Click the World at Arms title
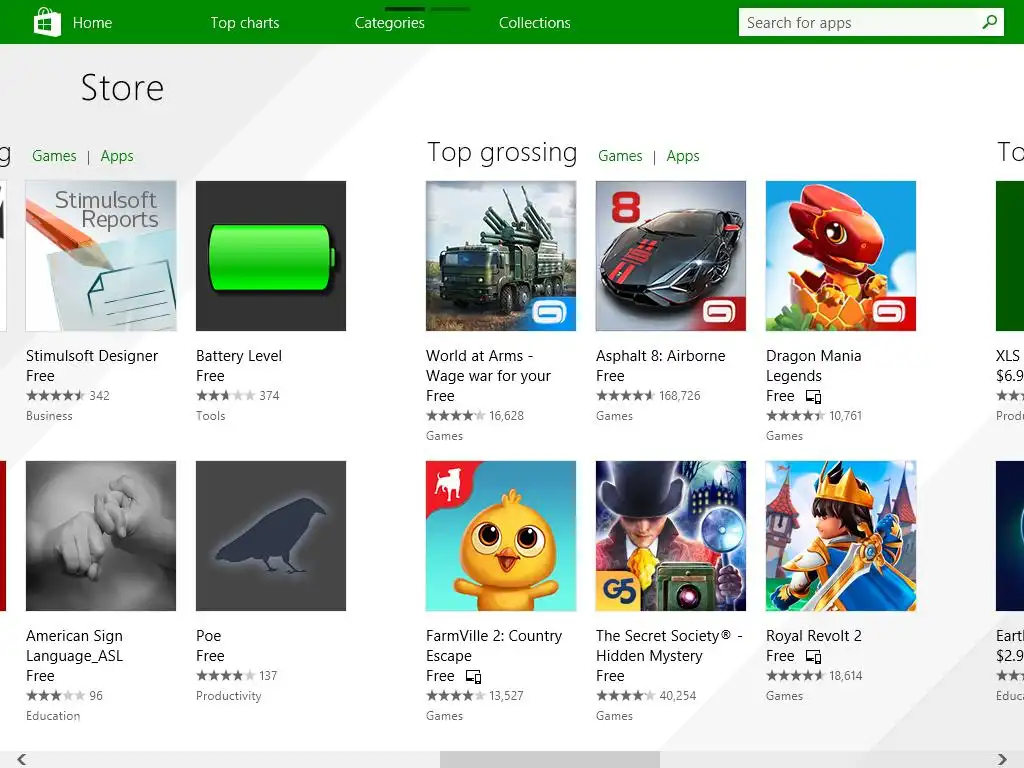The image size is (1024, 768). [x=488, y=366]
